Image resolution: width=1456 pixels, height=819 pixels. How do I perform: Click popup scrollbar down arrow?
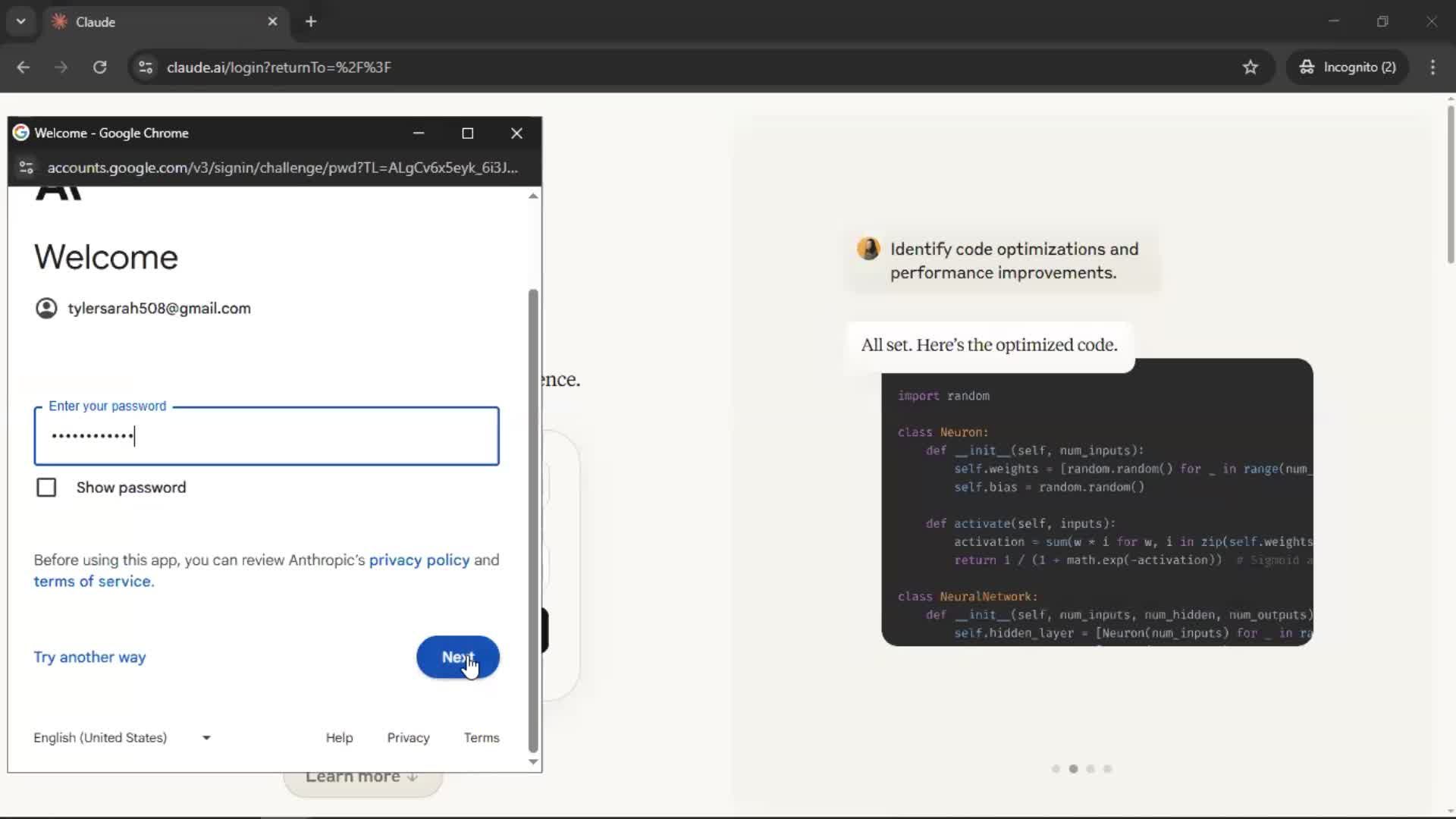[x=533, y=762]
